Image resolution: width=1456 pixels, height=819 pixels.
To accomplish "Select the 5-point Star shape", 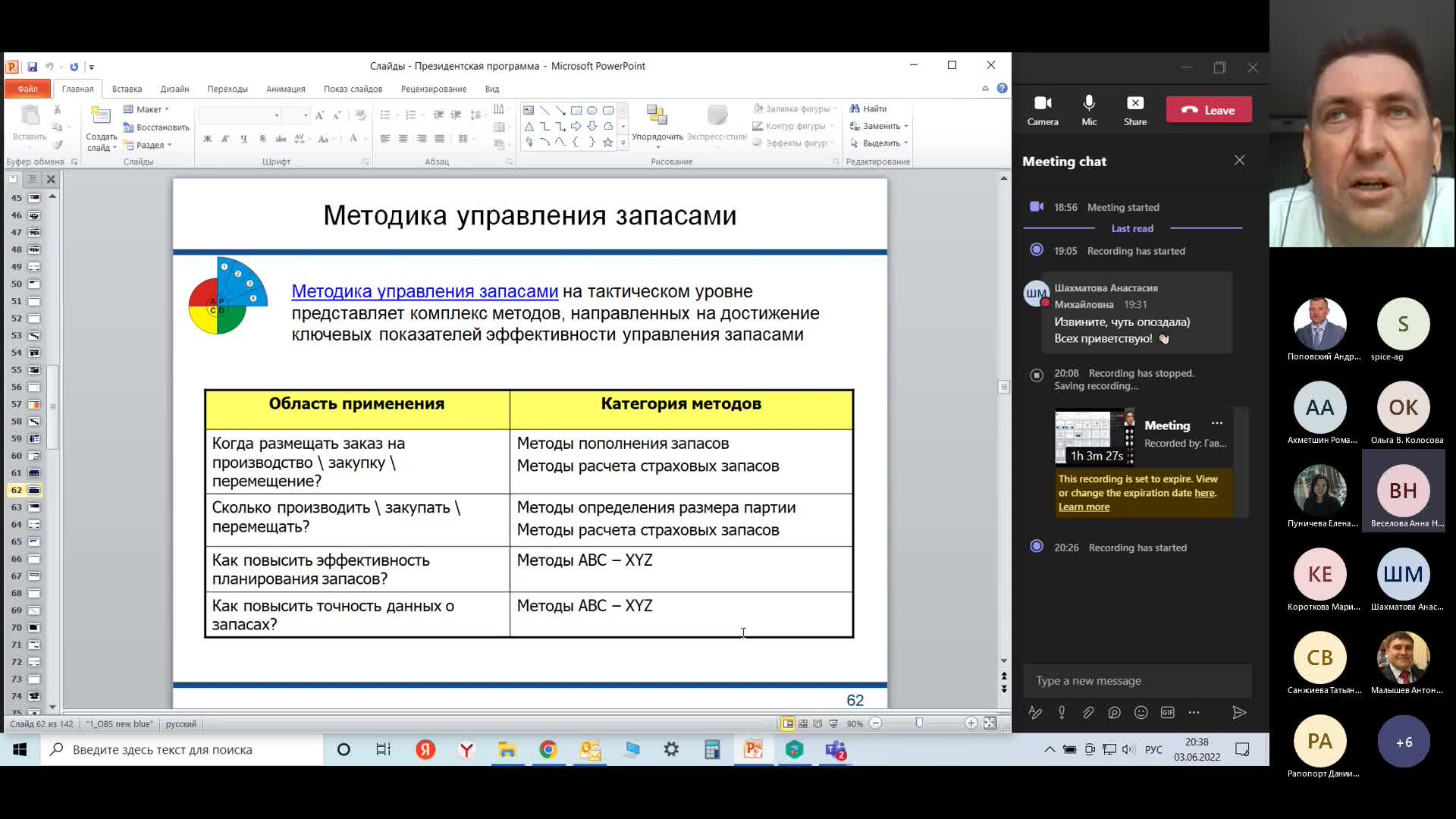I will click(x=608, y=142).
